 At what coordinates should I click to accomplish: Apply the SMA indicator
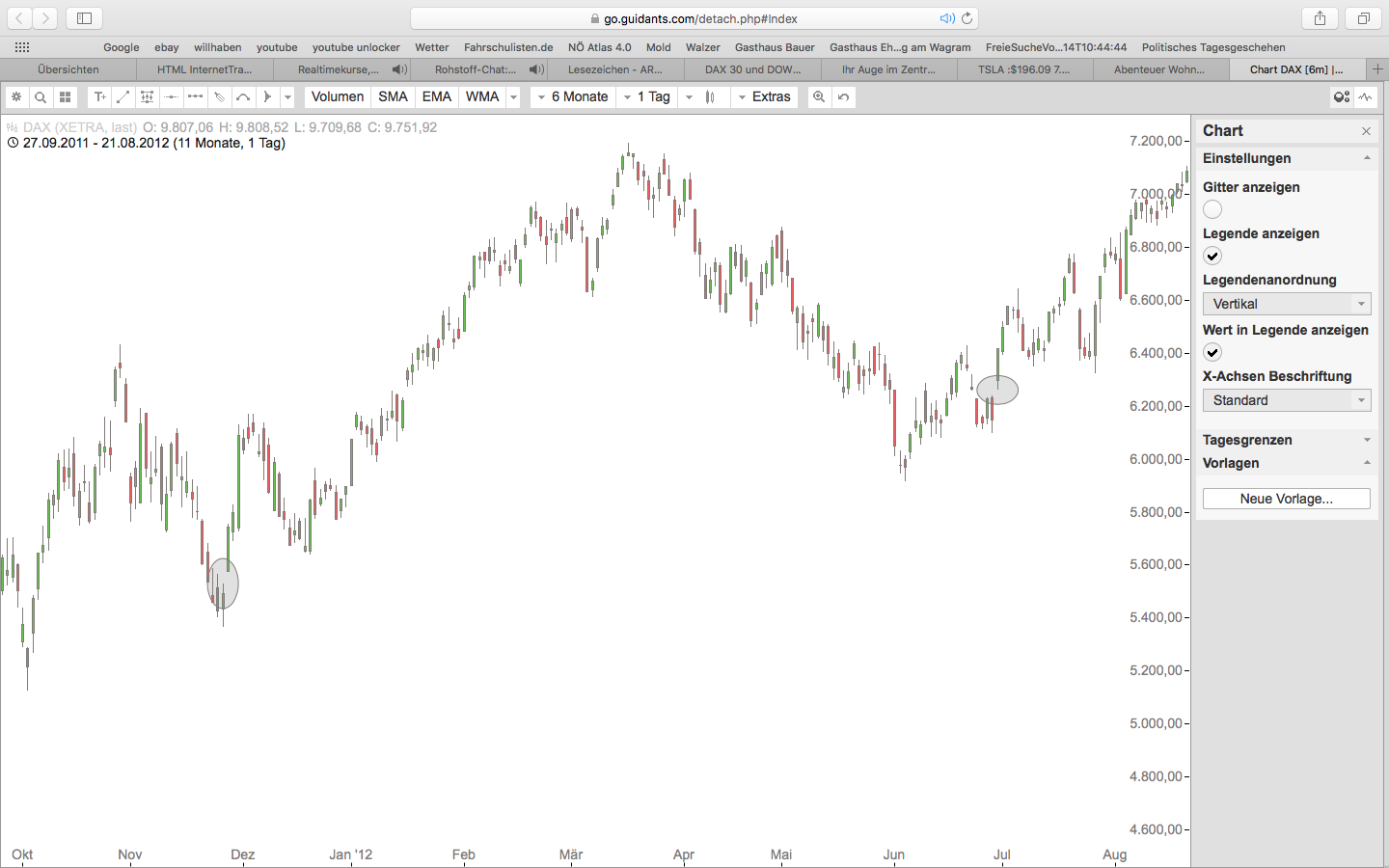(393, 96)
